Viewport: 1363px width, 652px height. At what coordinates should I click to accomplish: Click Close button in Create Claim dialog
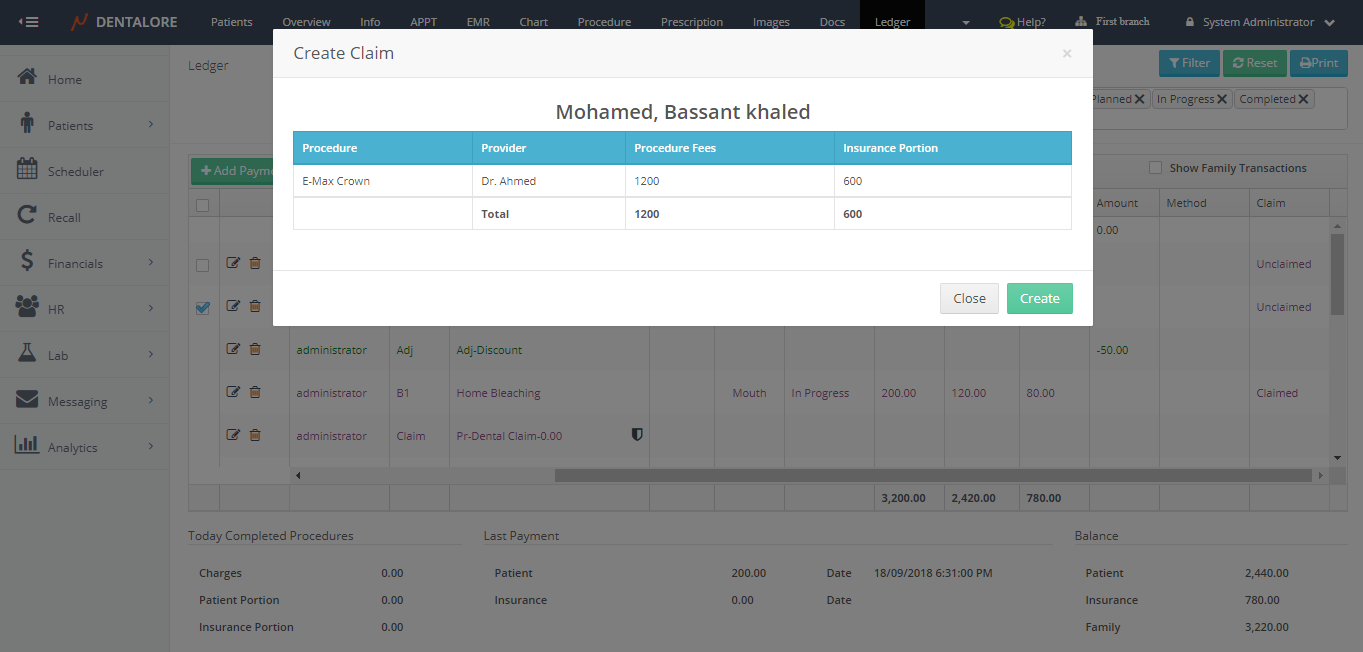pyautogui.click(x=968, y=298)
